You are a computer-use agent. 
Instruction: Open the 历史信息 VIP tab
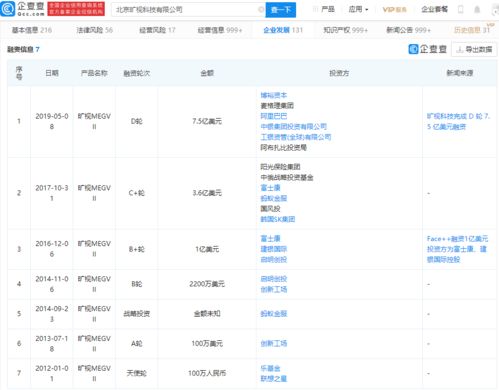pos(472,30)
